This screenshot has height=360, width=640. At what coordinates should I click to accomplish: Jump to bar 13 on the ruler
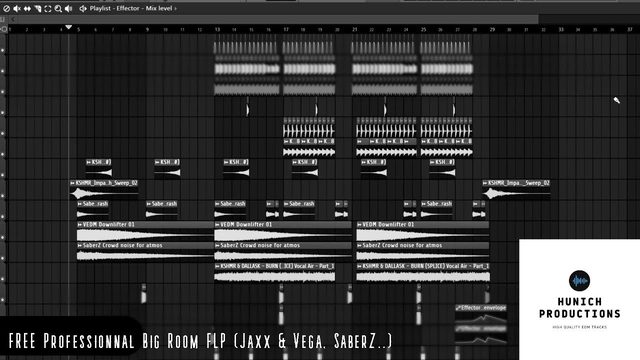click(217, 29)
